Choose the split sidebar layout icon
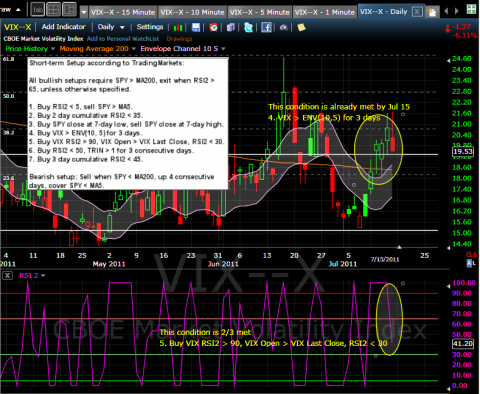 [x=69, y=10]
